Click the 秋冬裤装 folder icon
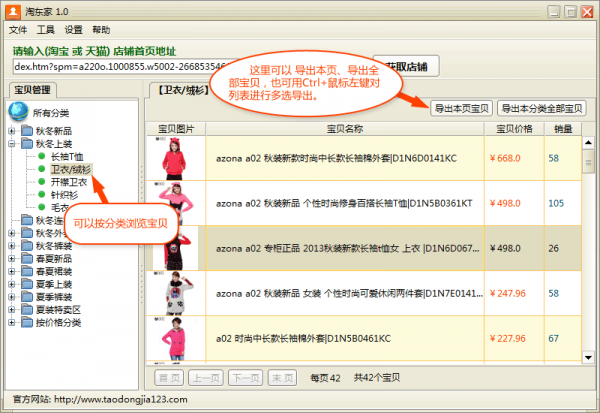This screenshot has width=600, height=413. [27, 245]
